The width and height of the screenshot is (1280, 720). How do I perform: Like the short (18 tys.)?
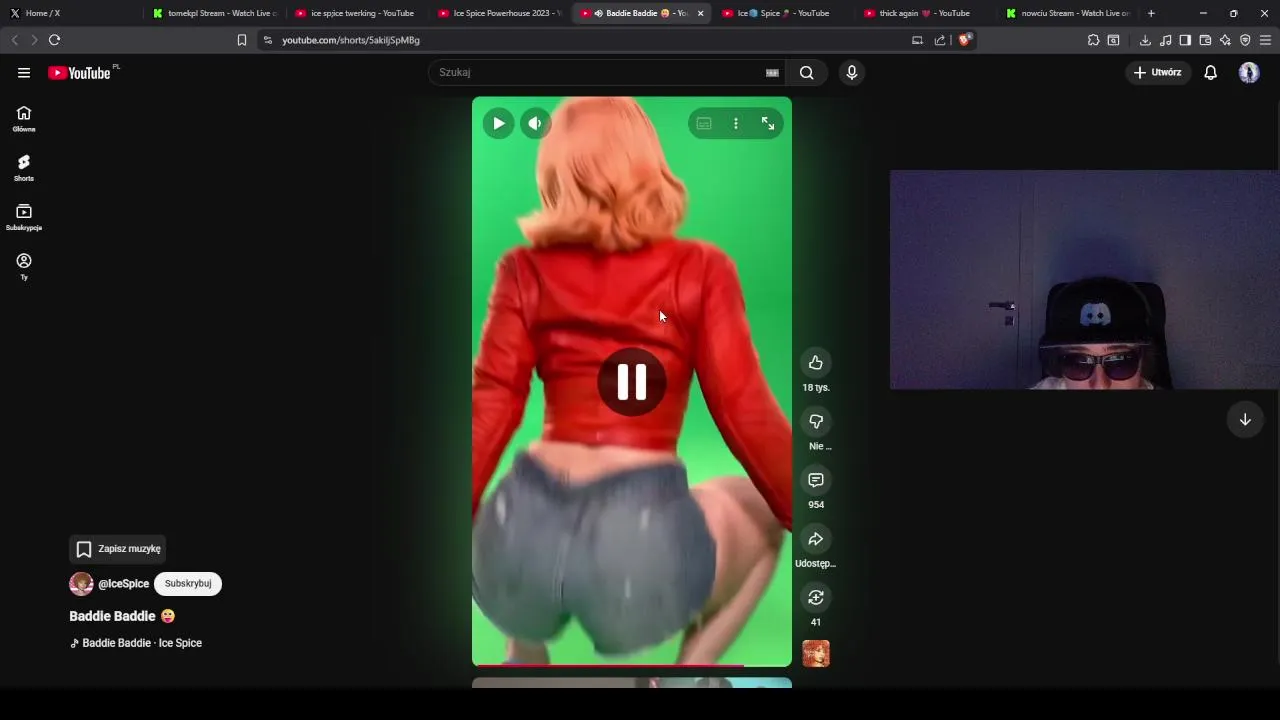click(816, 363)
